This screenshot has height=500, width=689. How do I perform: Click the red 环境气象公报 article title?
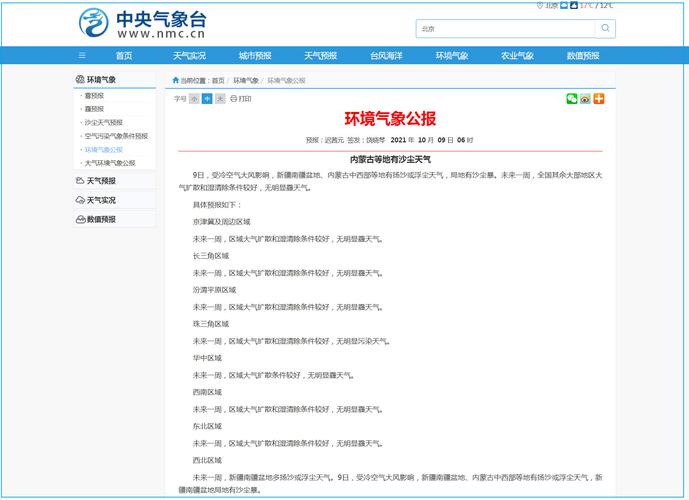(x=390, y=119)
